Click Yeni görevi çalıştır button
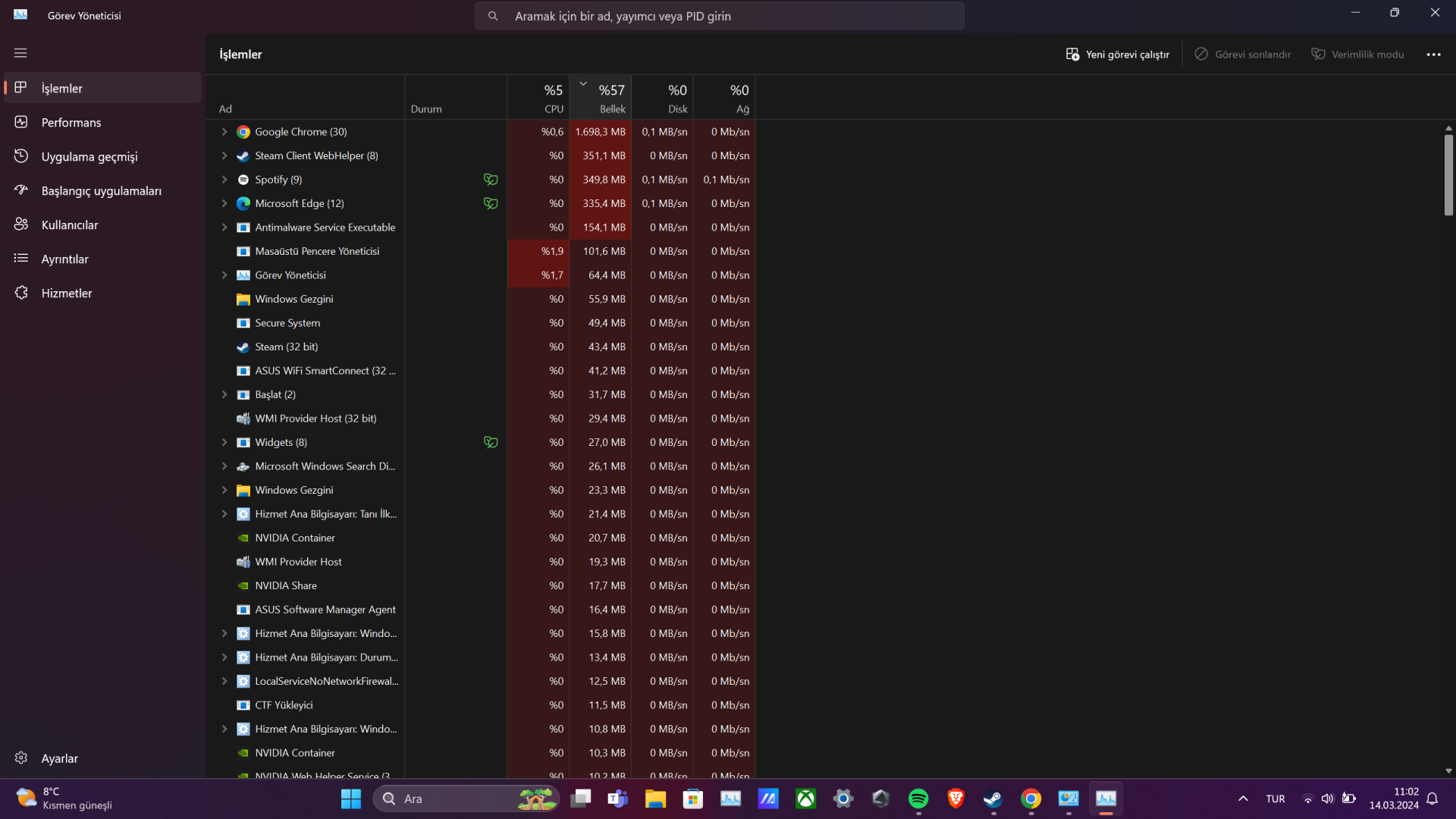1456x819 pixels. tap(1117, 55)
